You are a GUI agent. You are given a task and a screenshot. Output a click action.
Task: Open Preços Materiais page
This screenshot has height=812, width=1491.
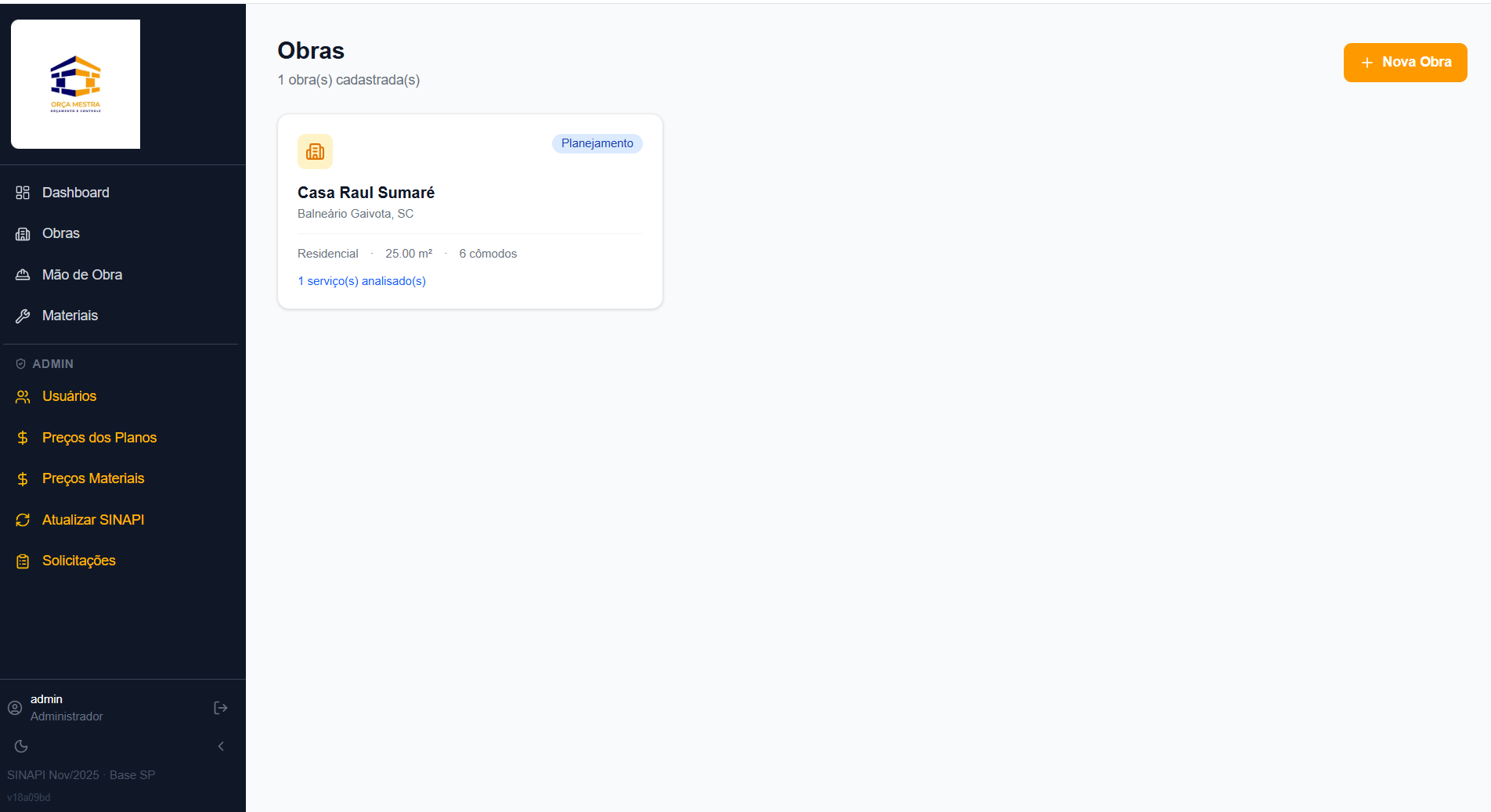[93, 478]
